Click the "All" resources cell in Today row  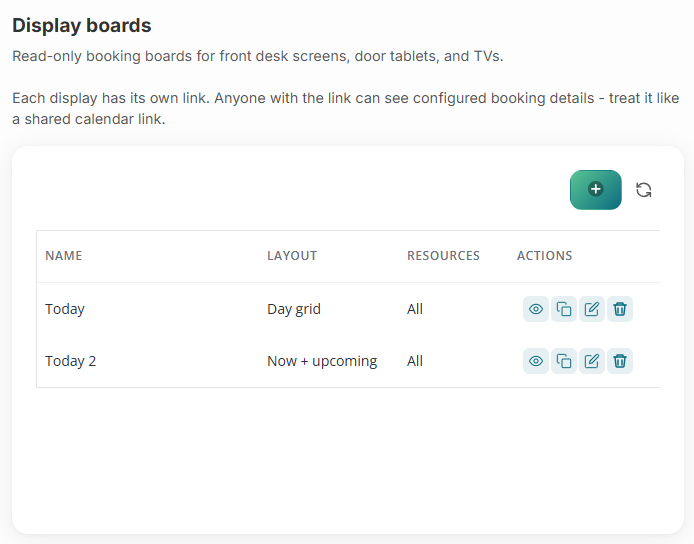click(x=415, y=309)
